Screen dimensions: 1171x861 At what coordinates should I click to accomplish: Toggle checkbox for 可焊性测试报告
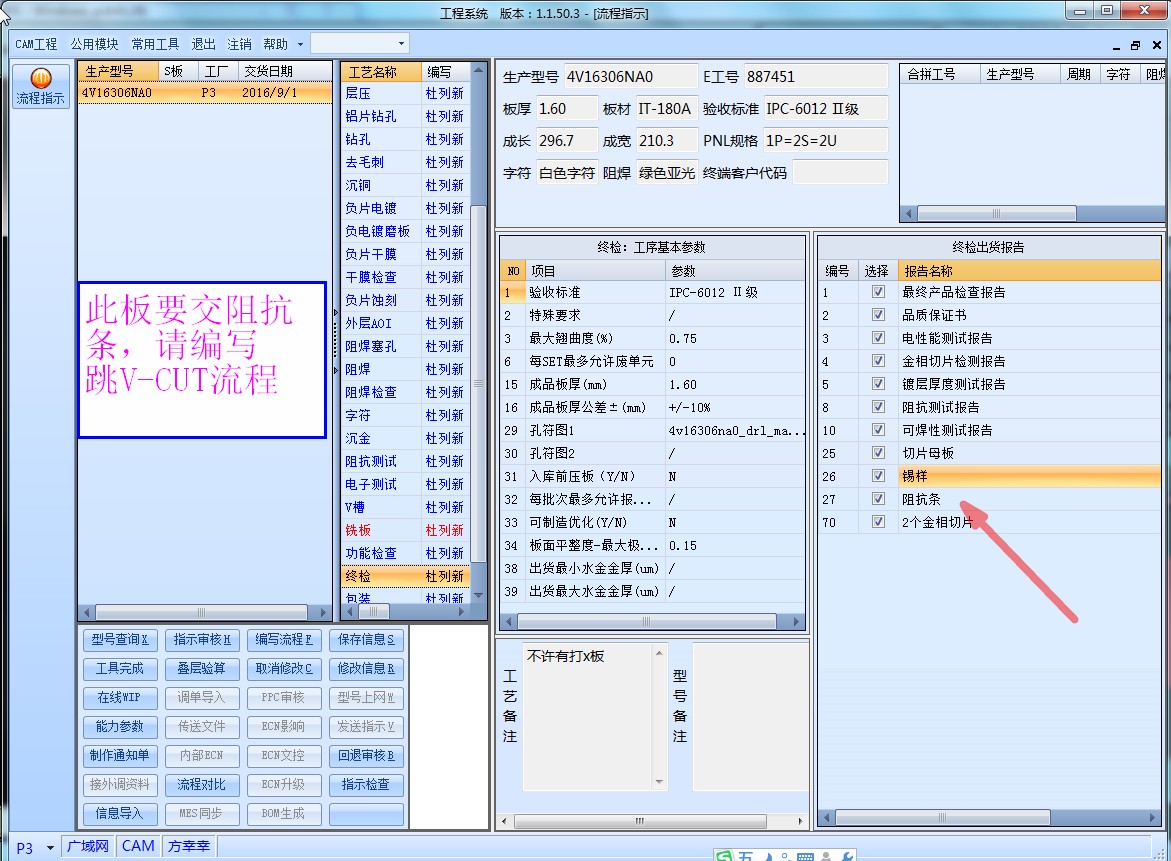tap(878, 429)
